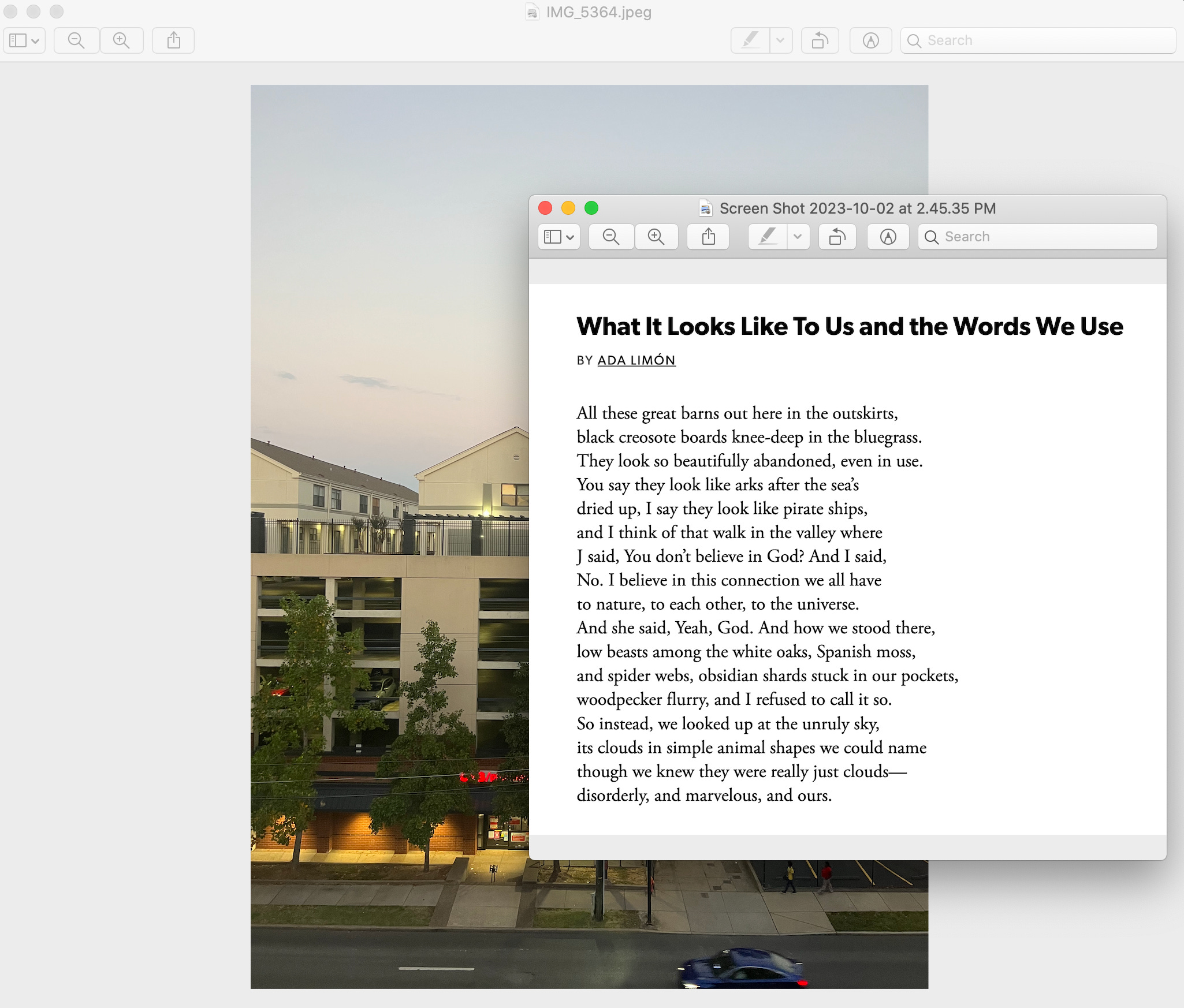Screen dimensions: 1184x1008
Task: Click the Screen Shot window title document icon
Action: tap(705, 208)
